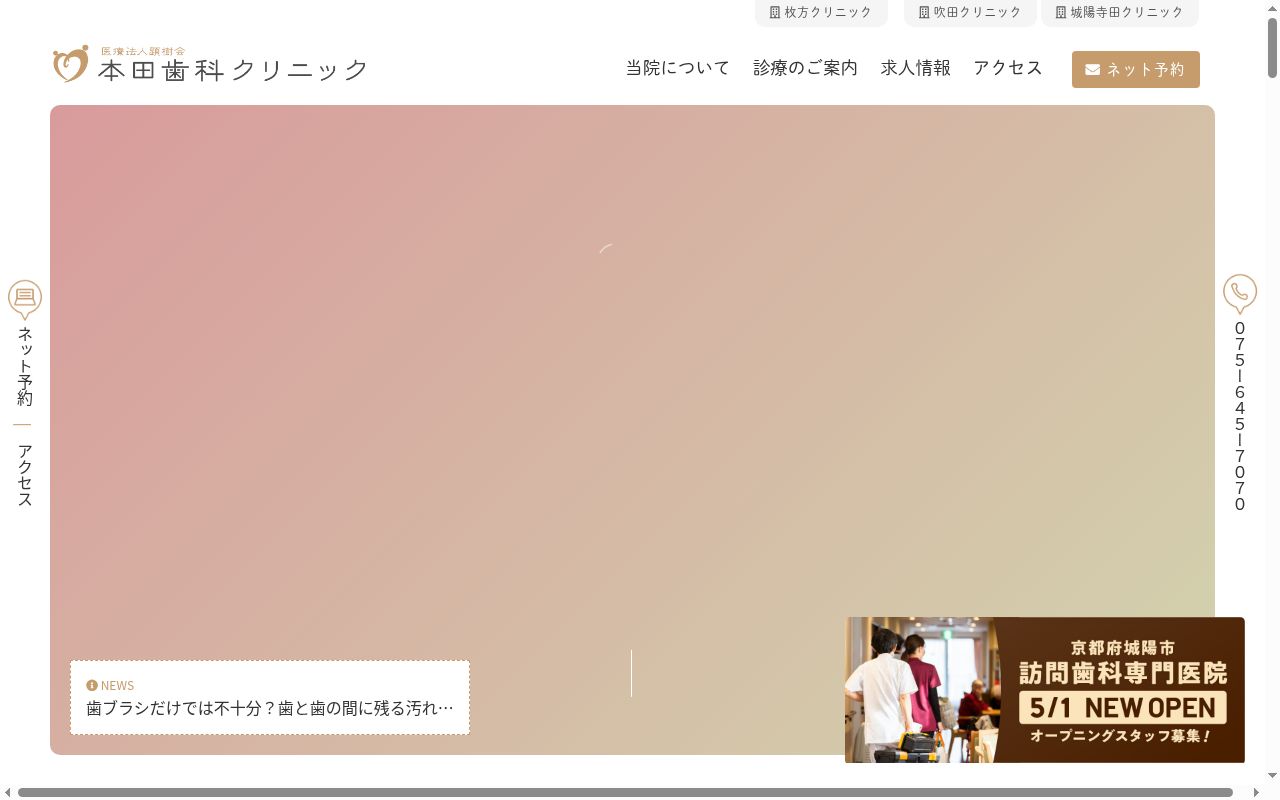The width and height of the screenshot is (1280, 800).
Task: Click the horizontal scrollbar thumb
Action: [625, 793]
